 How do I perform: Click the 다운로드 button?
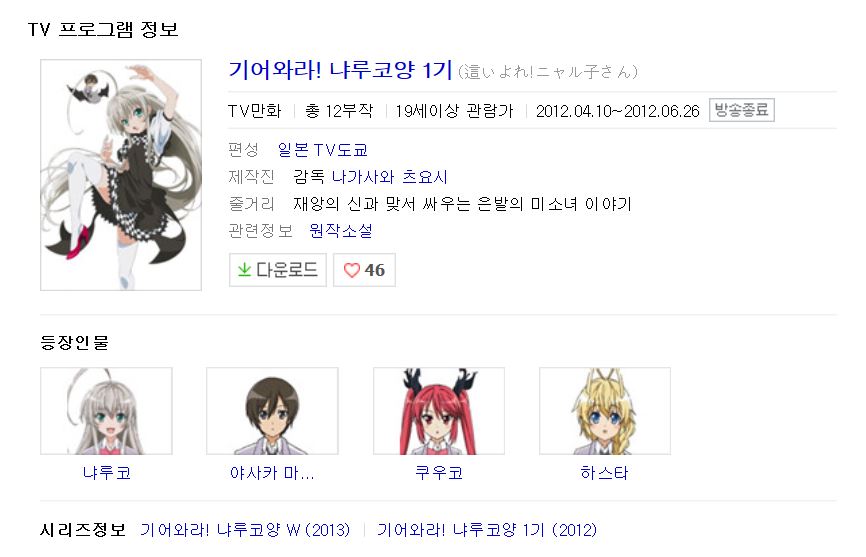[278, 270]
